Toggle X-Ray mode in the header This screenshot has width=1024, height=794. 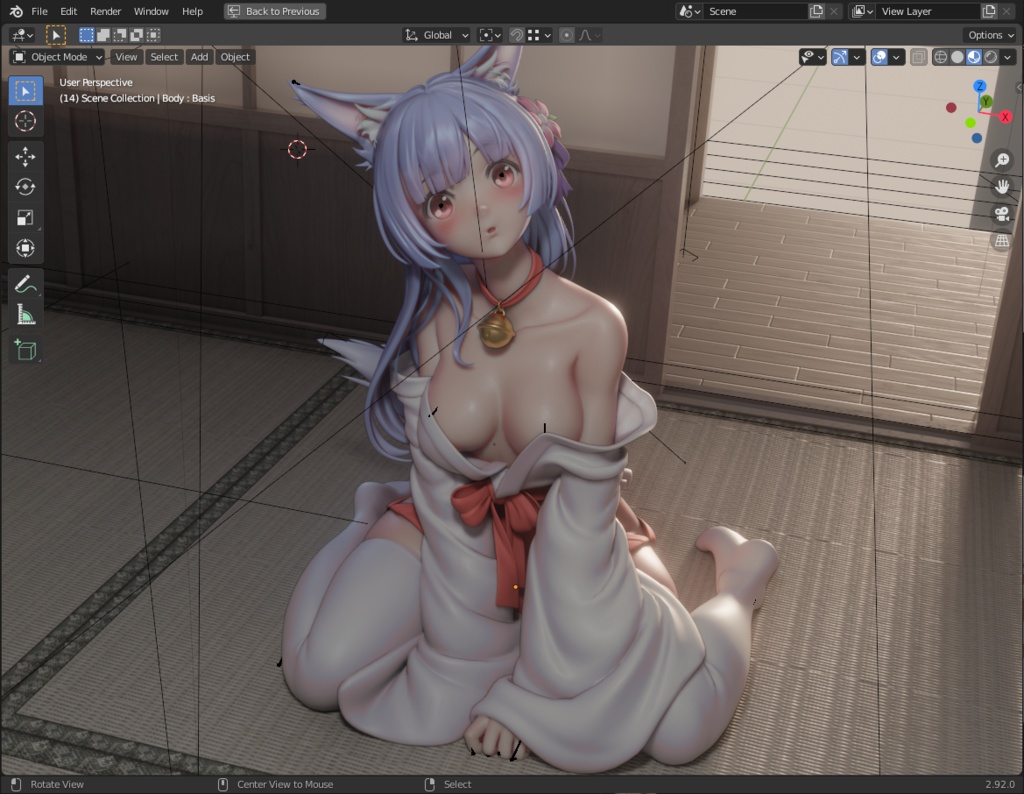click(917, 57)
